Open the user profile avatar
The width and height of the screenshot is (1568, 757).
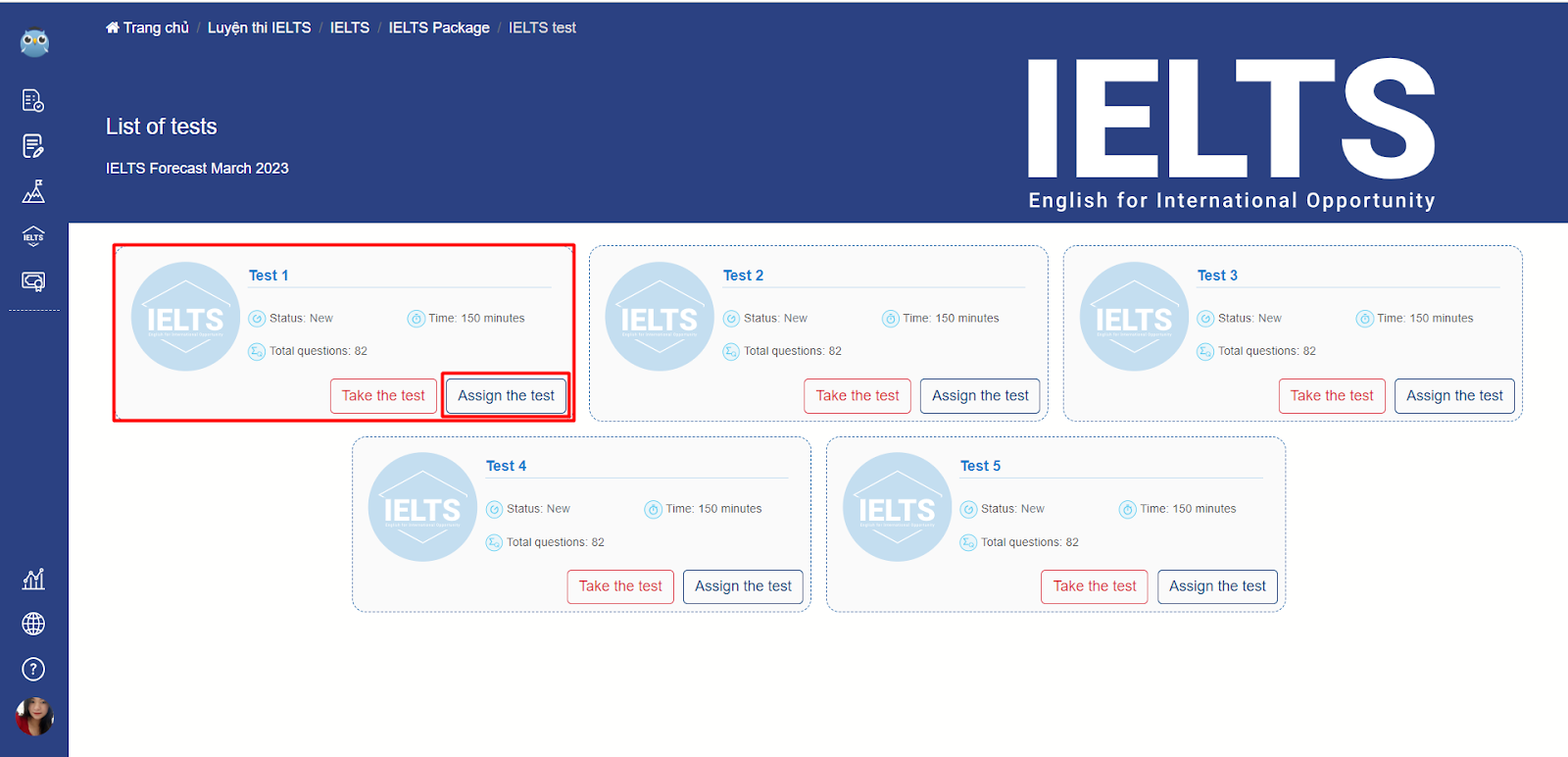pyautogui.click(x=34, y=717)
